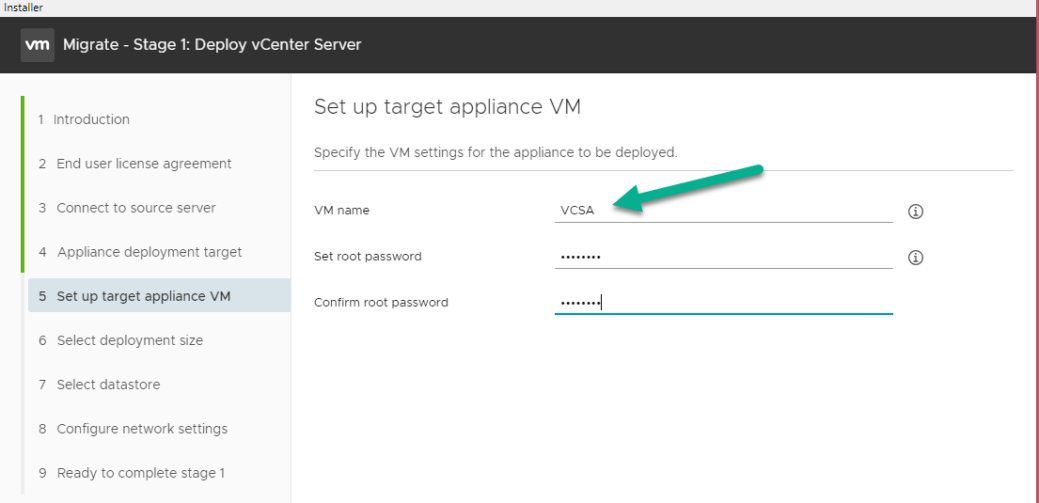Click the Installer window title text
This screenshot has height=503, width=1039.
[x=22, y=7]
